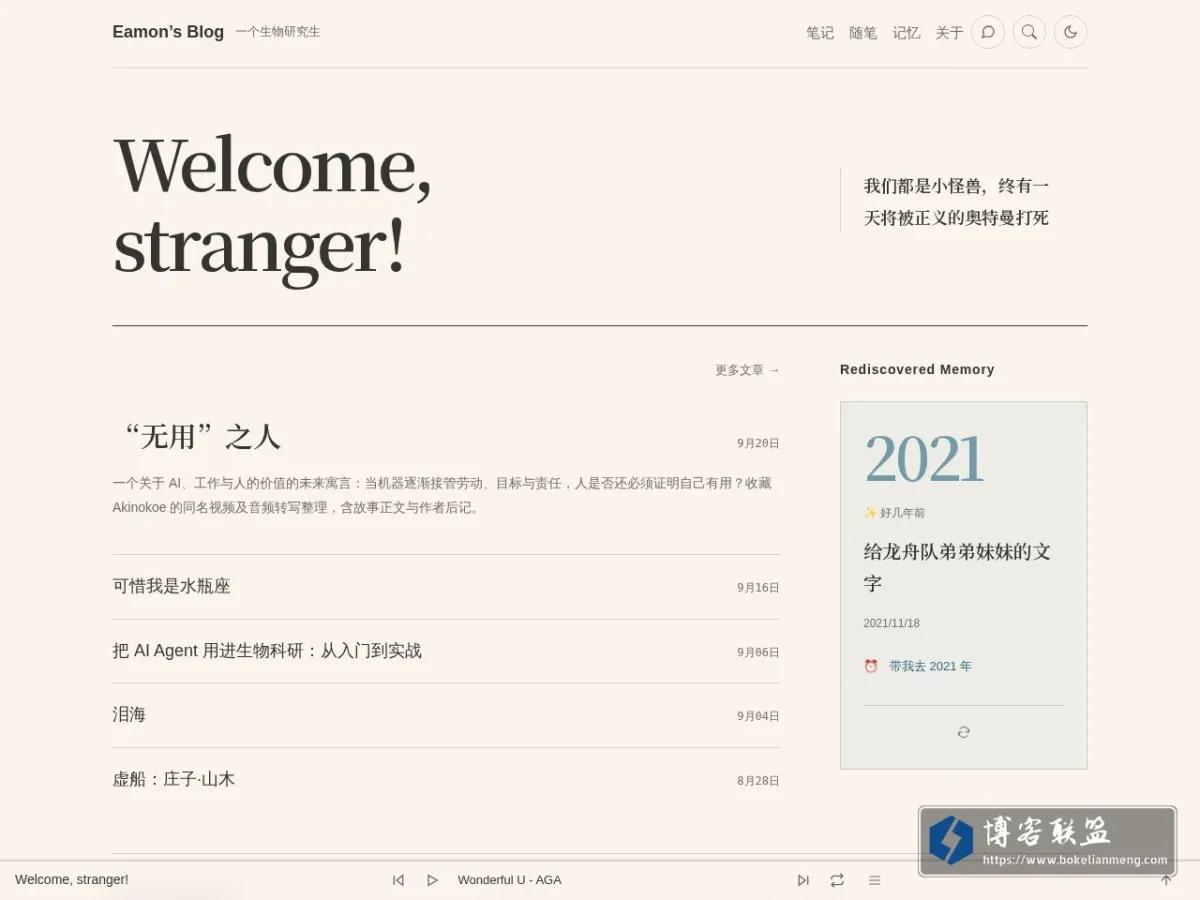The width and height of the screenshot is (1200, 900).
Task: Click Welcome, stranger! text in bottom bar
Action: (x=72, y=880)
